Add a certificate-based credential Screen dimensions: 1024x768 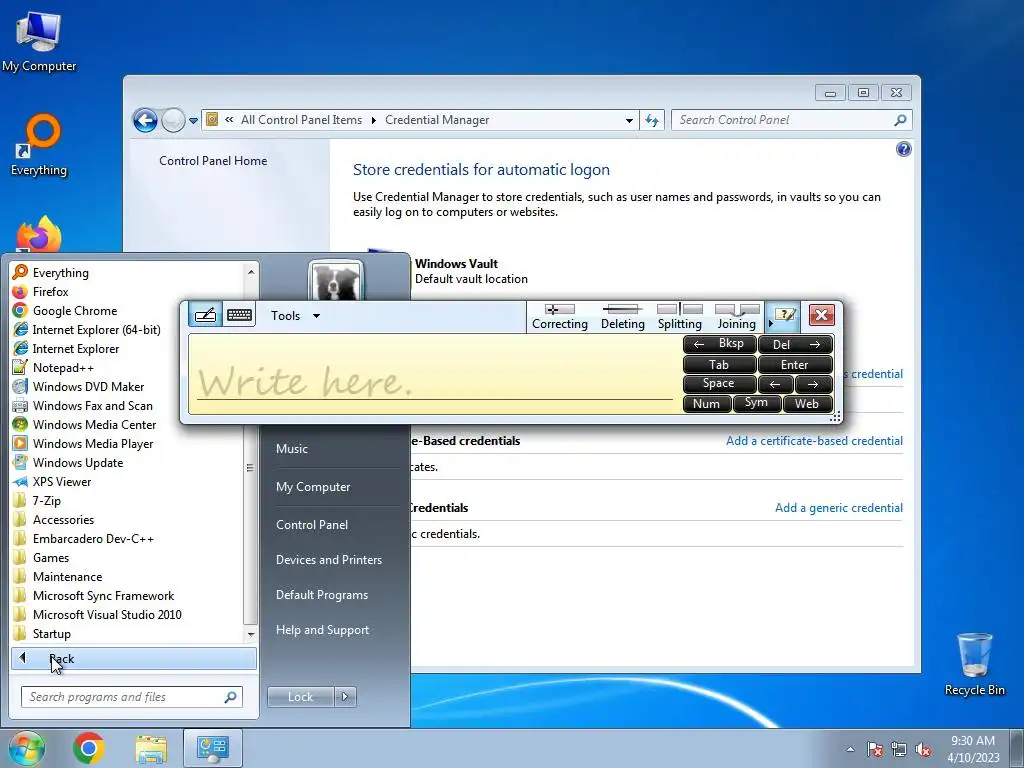(x=814, y=441)
